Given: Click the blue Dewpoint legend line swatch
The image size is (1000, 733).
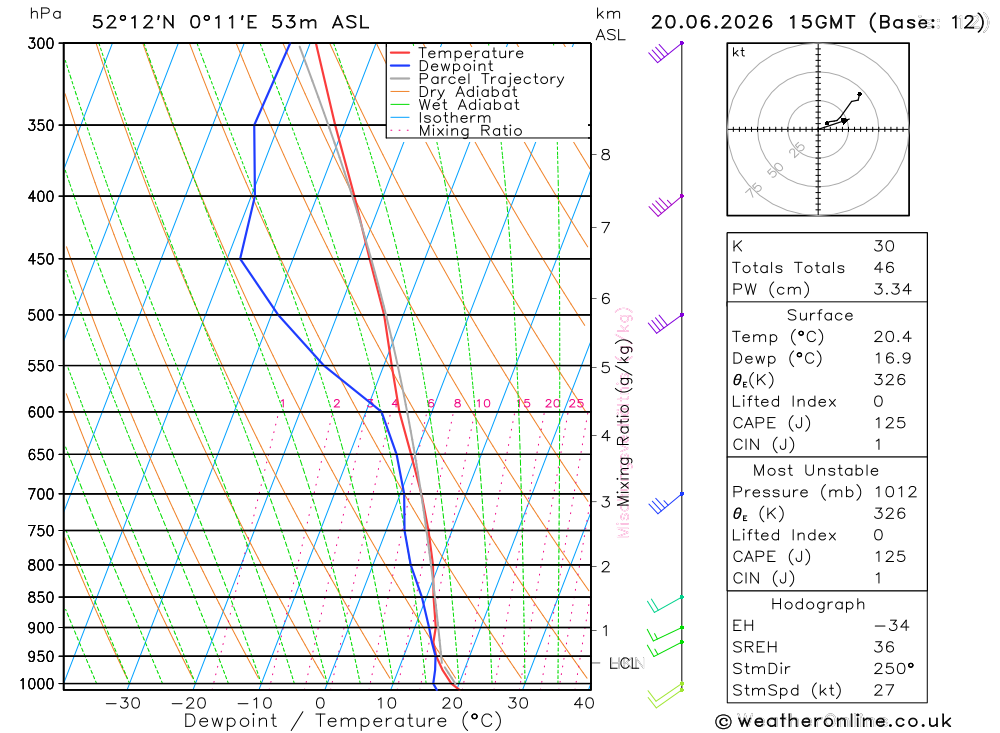Looking at the screenshot, I should point(400,66).
